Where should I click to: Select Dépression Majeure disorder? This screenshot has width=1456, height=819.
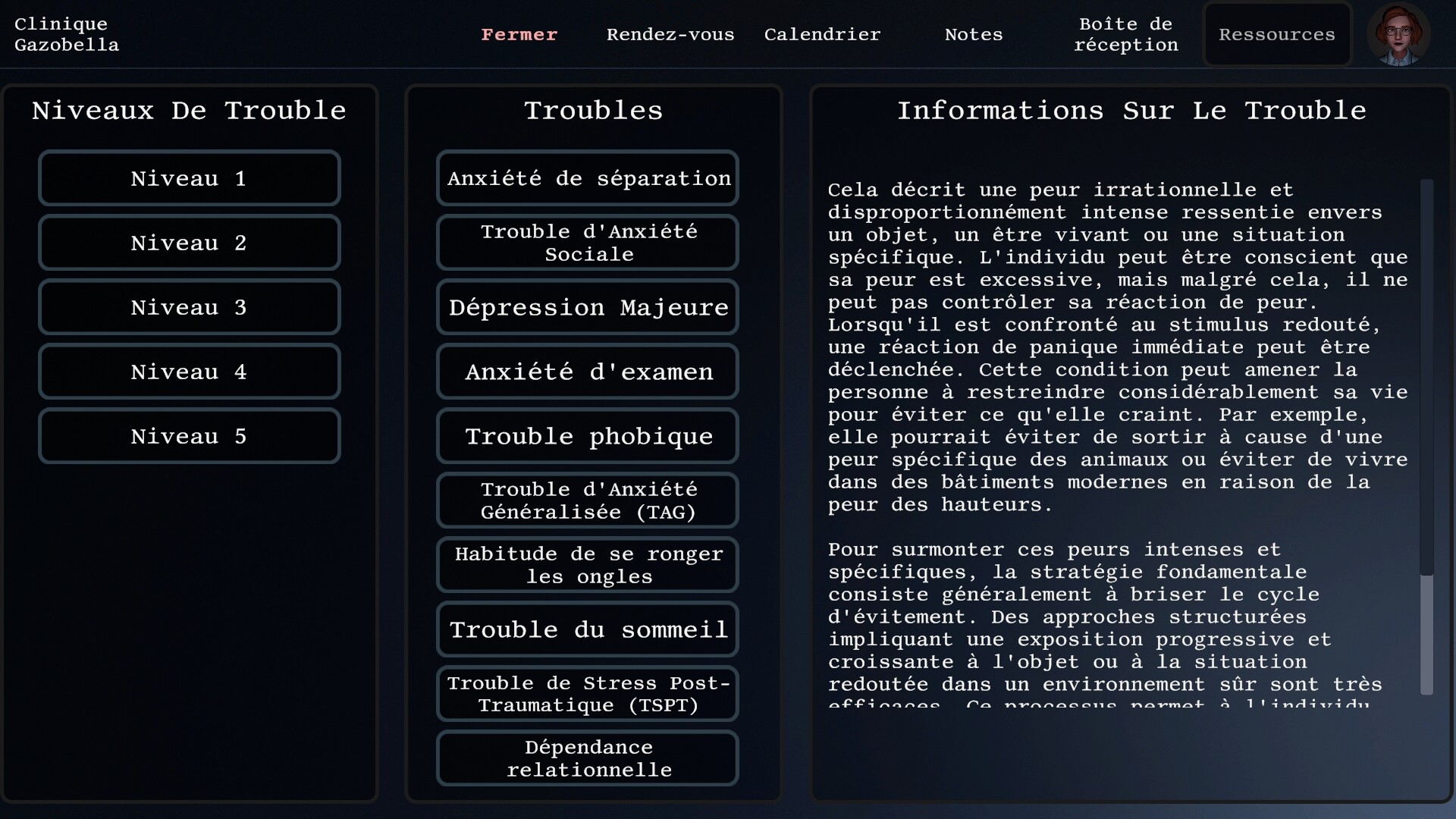pyautogui.click(x=588, y=307)
